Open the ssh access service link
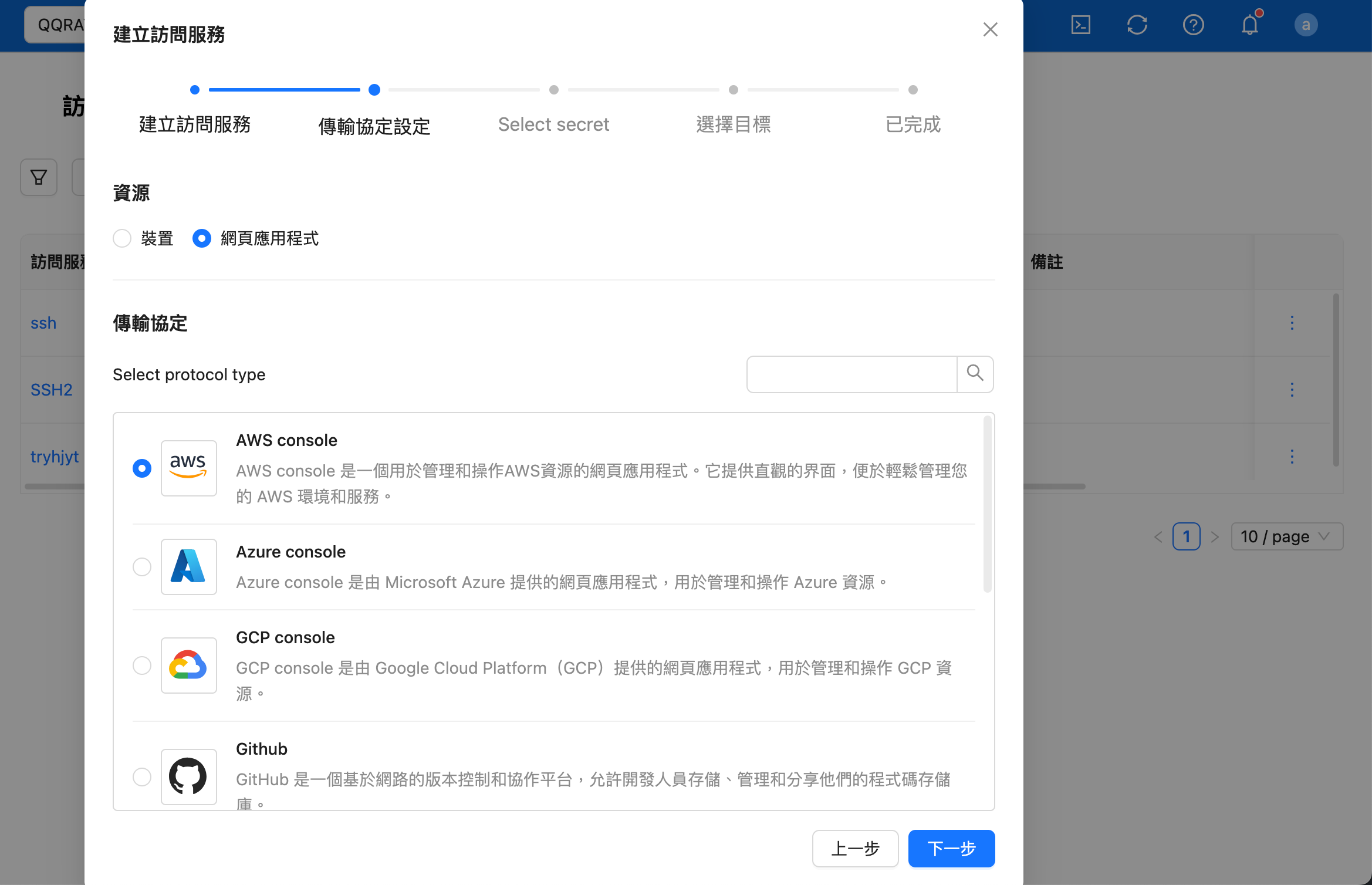1372x885 pixels. [x=43, y=323]
